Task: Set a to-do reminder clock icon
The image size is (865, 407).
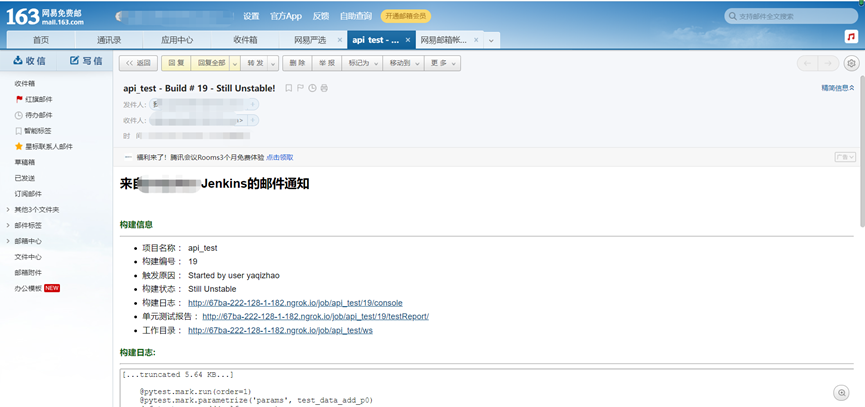Action: click(312, 88)
